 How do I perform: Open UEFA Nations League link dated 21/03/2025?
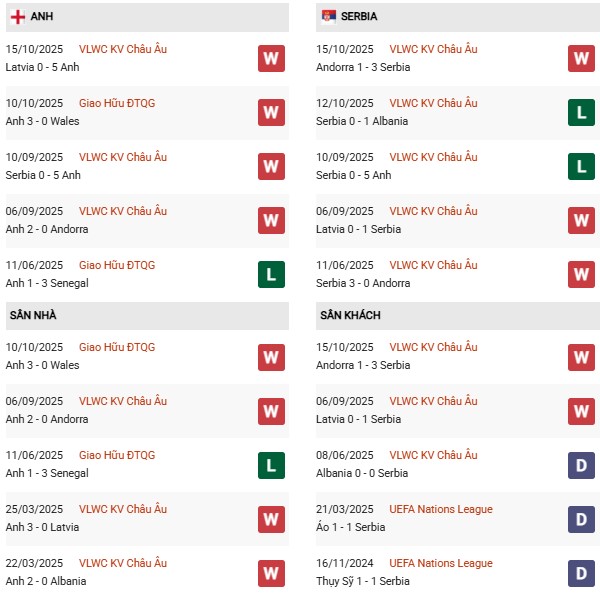[442, 509]
